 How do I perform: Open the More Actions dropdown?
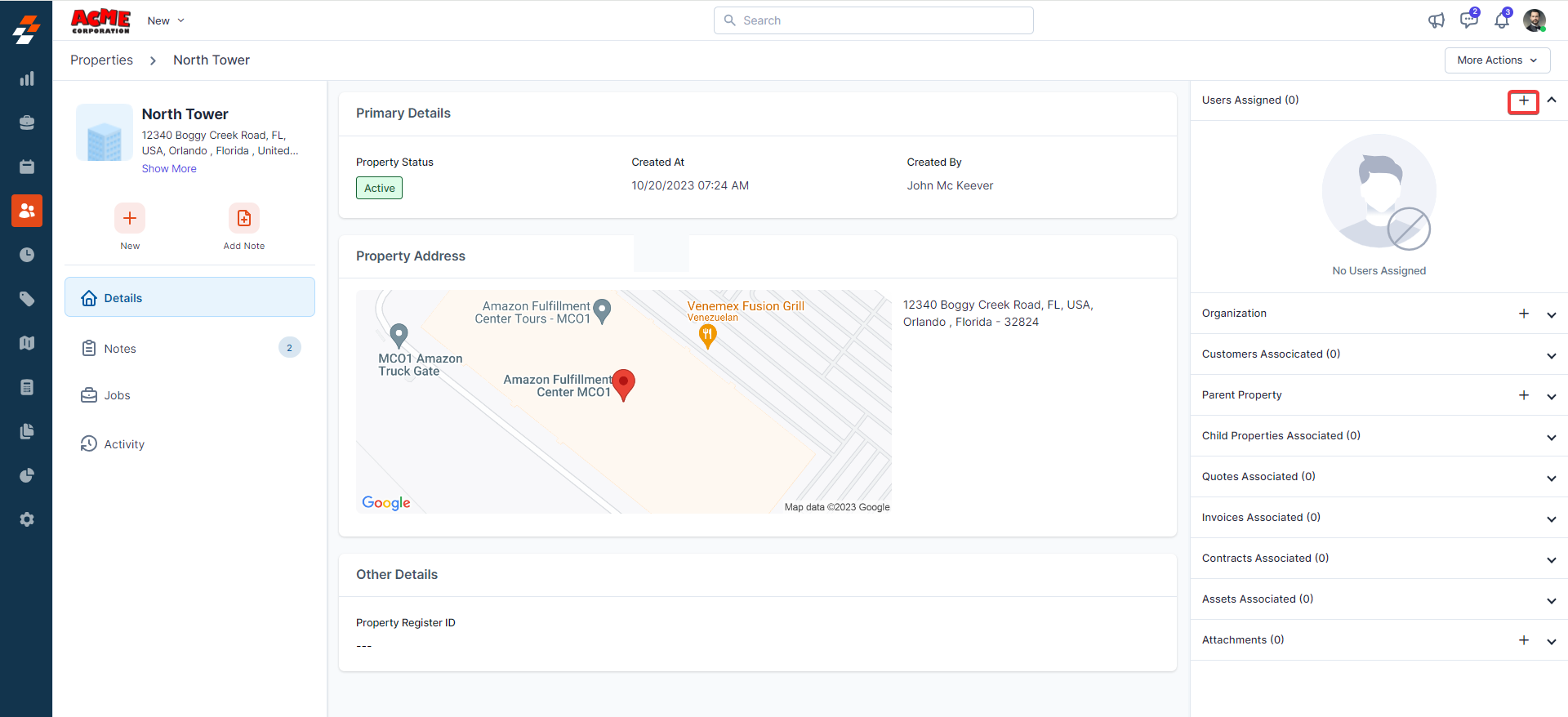pos(1496,60)
